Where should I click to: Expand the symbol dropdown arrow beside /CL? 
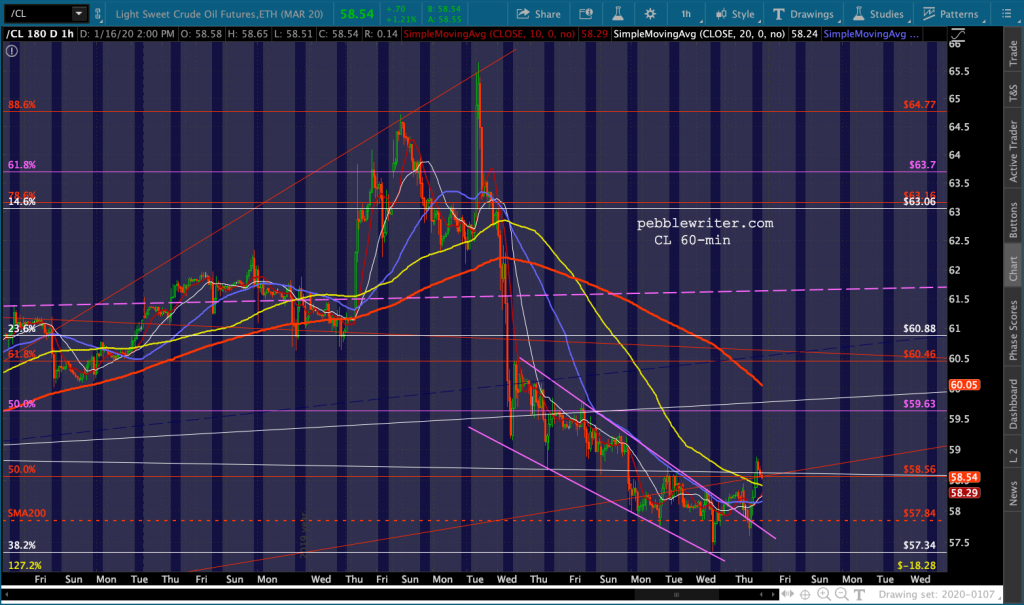pyautogui.click(x=78, y=14)
